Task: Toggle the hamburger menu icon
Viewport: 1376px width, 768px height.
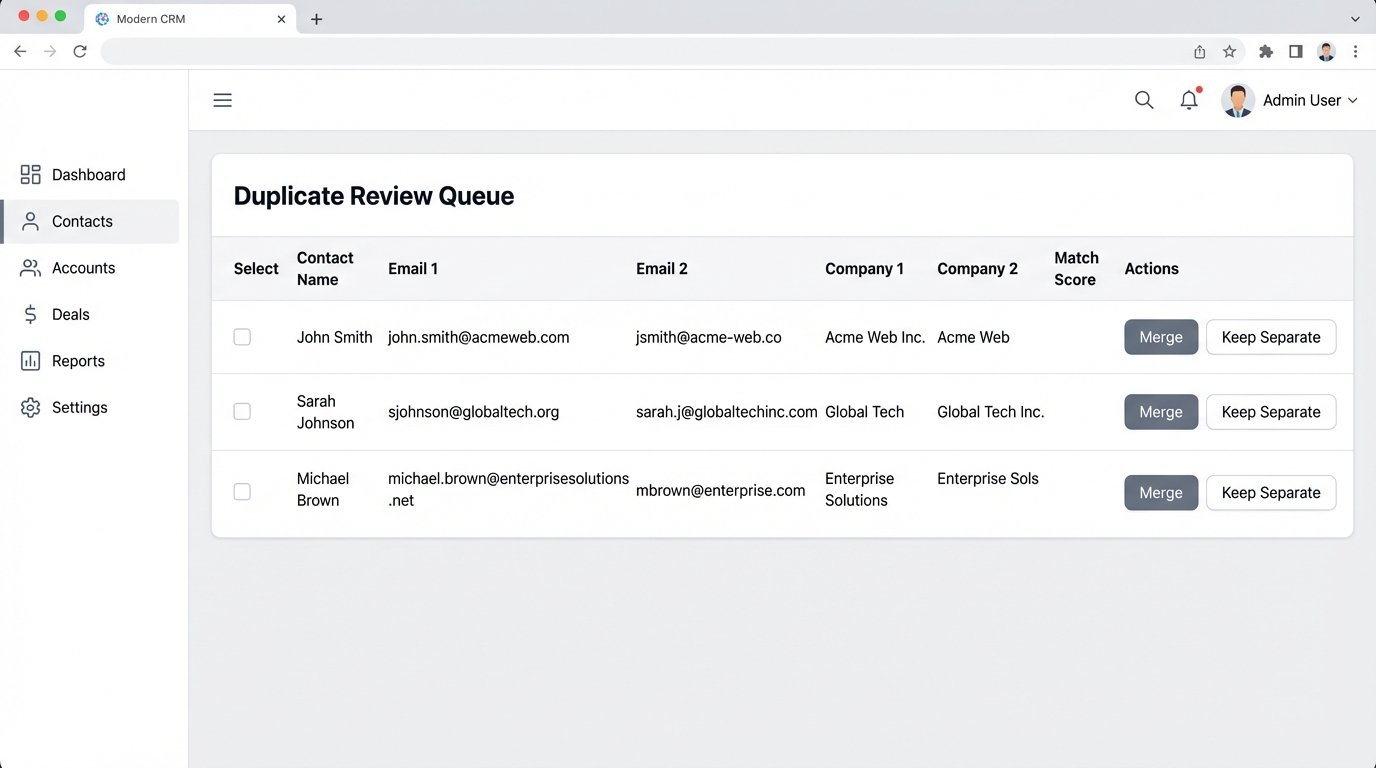Action: [222, 100]
